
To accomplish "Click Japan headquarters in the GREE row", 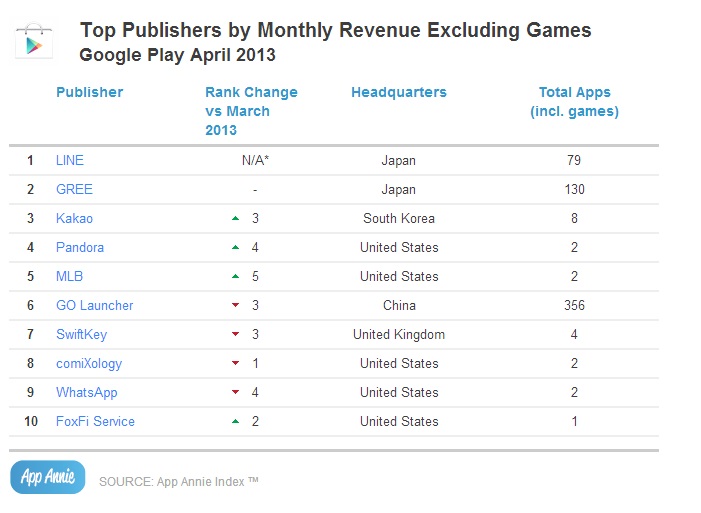I will (398, 190).
